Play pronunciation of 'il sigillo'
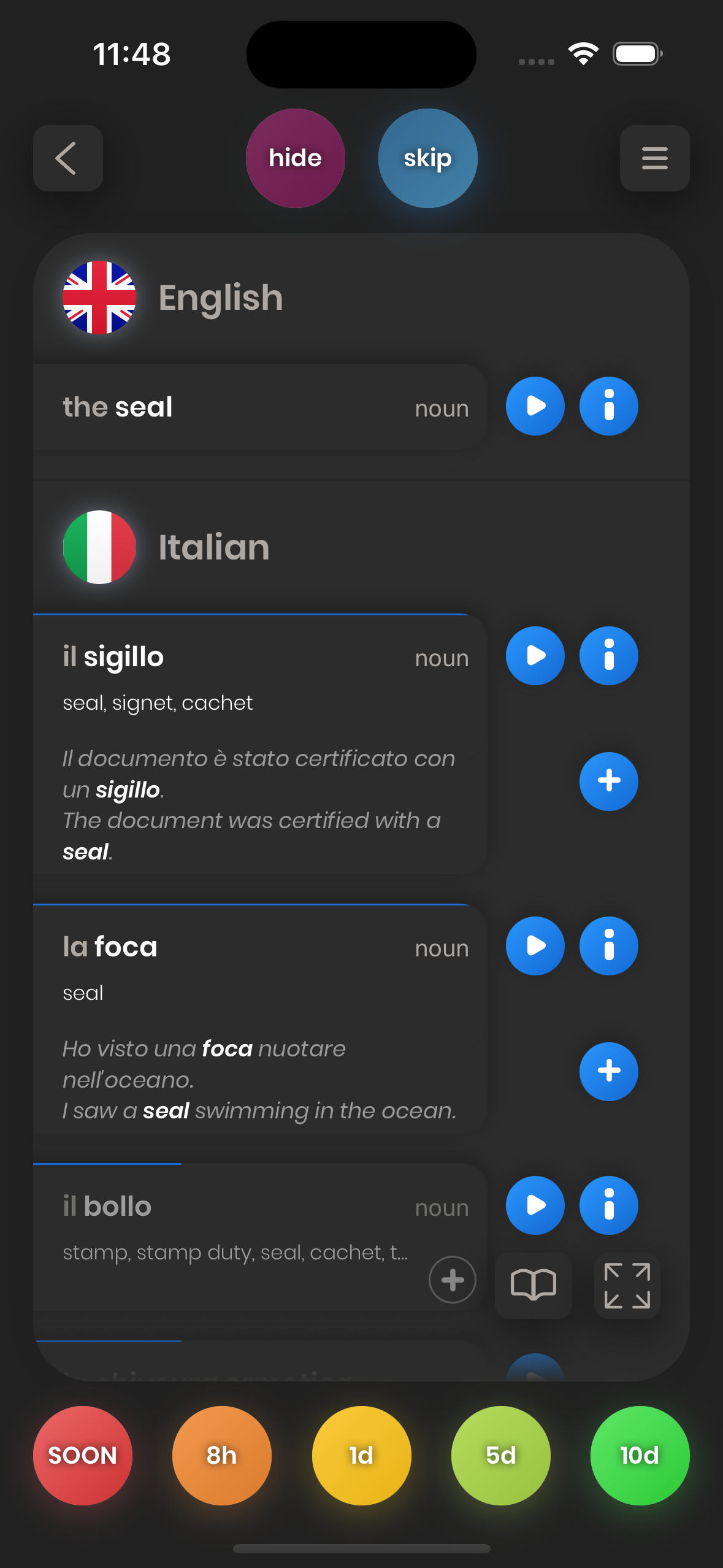This screenshot has width=723, height=1568. pyautogui.click(x=535, y=656)
